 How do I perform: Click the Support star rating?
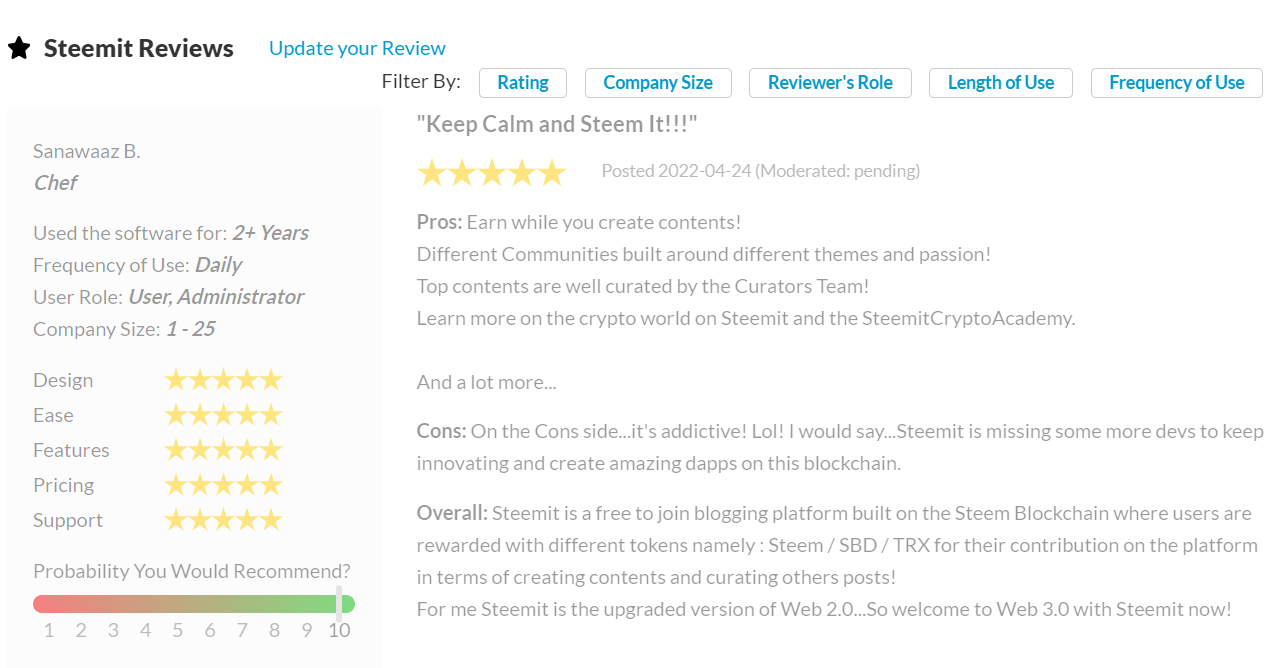point(223,520)
